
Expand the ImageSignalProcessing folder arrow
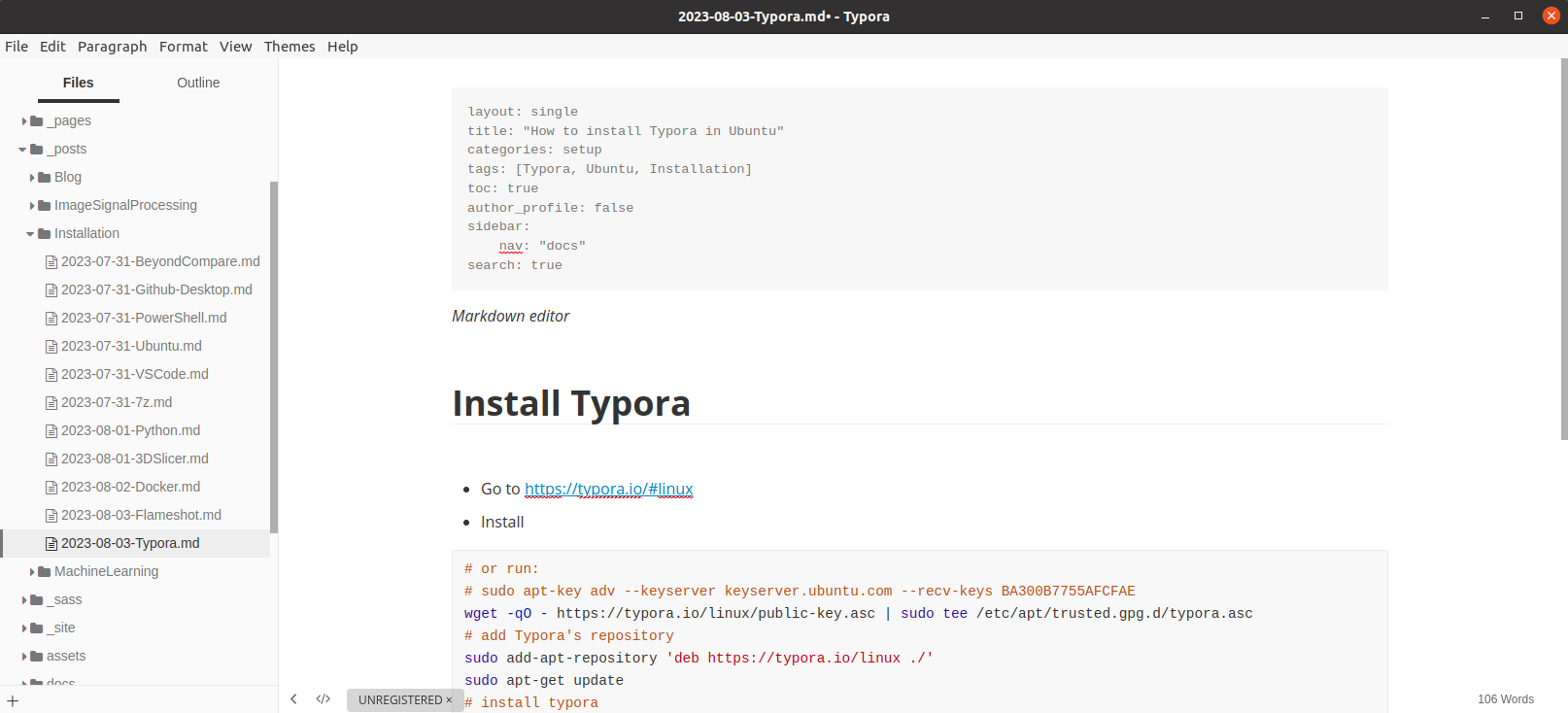[x=32, y=205]
